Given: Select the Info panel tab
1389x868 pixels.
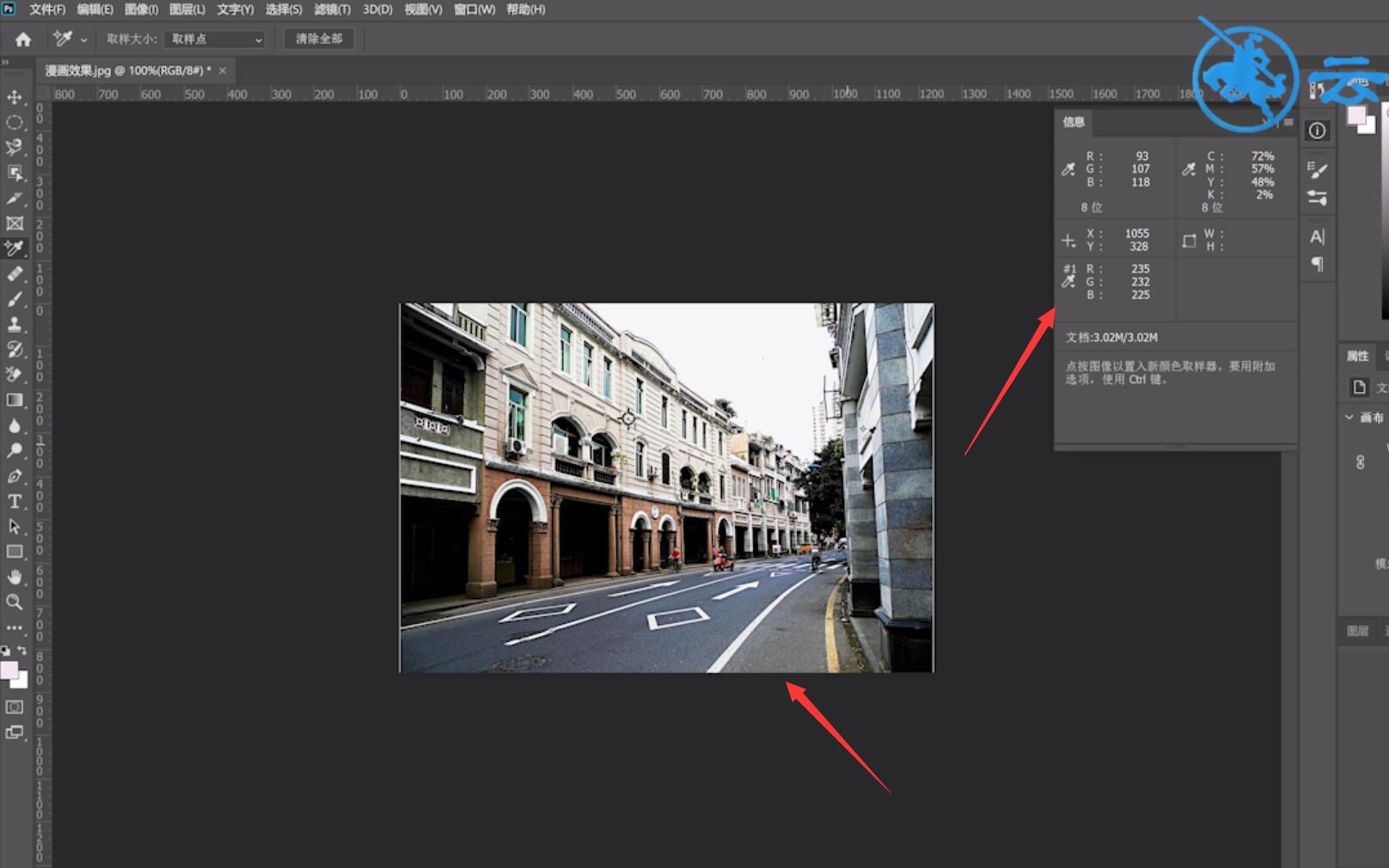Looking at the screenshot, I should (x=1074, y=122).
